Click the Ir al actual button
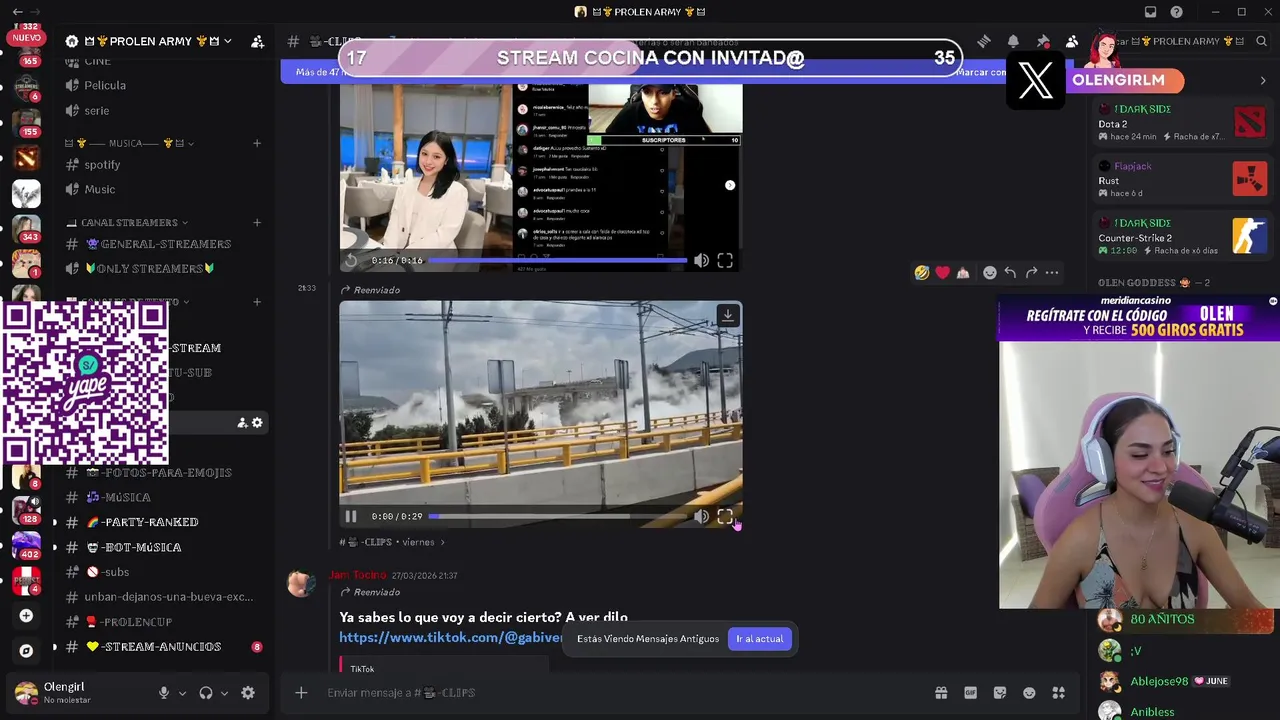1280x720 pixels. point(760,639)
